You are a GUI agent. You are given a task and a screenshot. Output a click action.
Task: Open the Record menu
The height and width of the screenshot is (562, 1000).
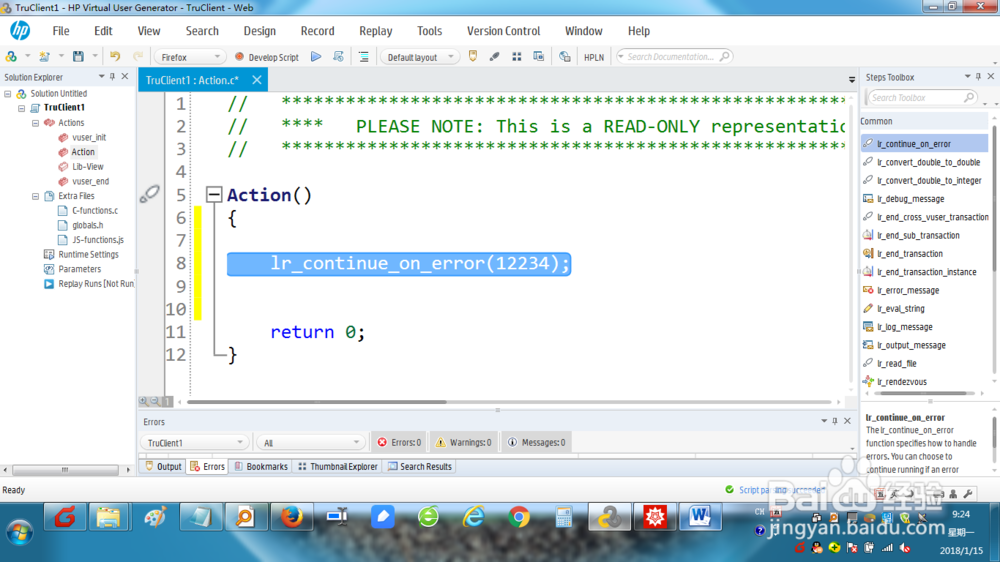318,31
